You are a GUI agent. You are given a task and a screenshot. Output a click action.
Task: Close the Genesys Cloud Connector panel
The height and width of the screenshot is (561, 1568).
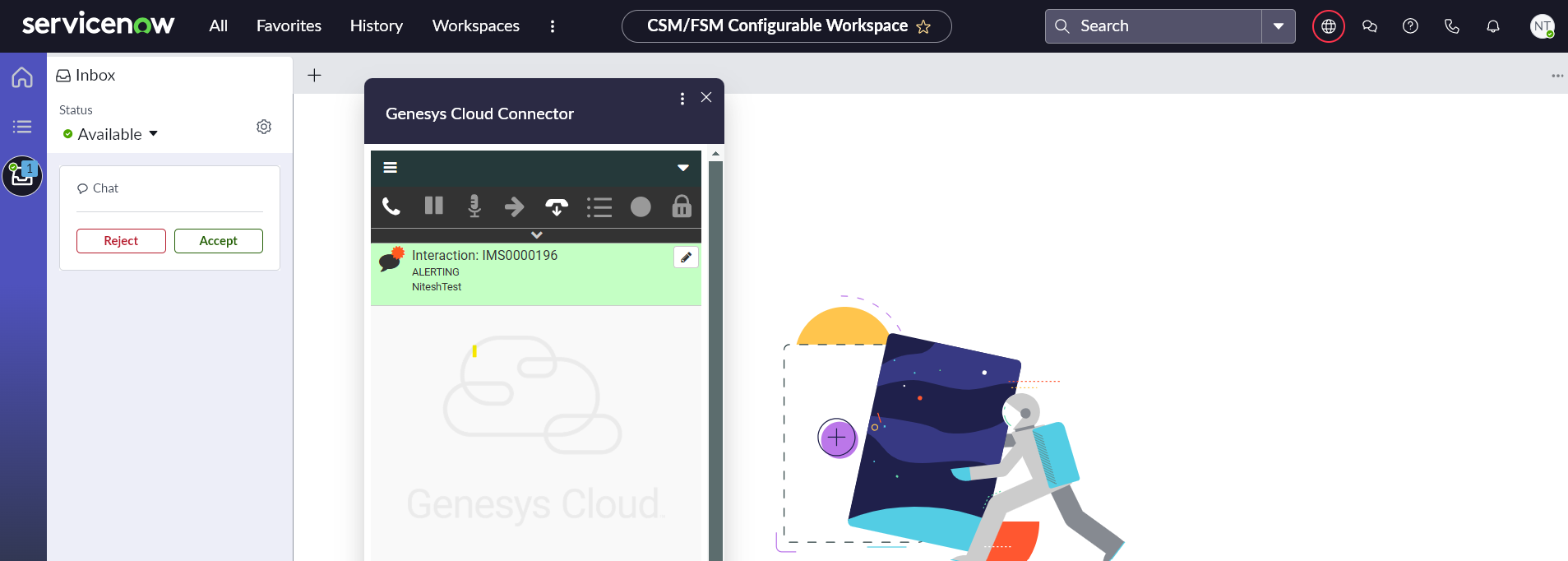(x=706, y=97)
